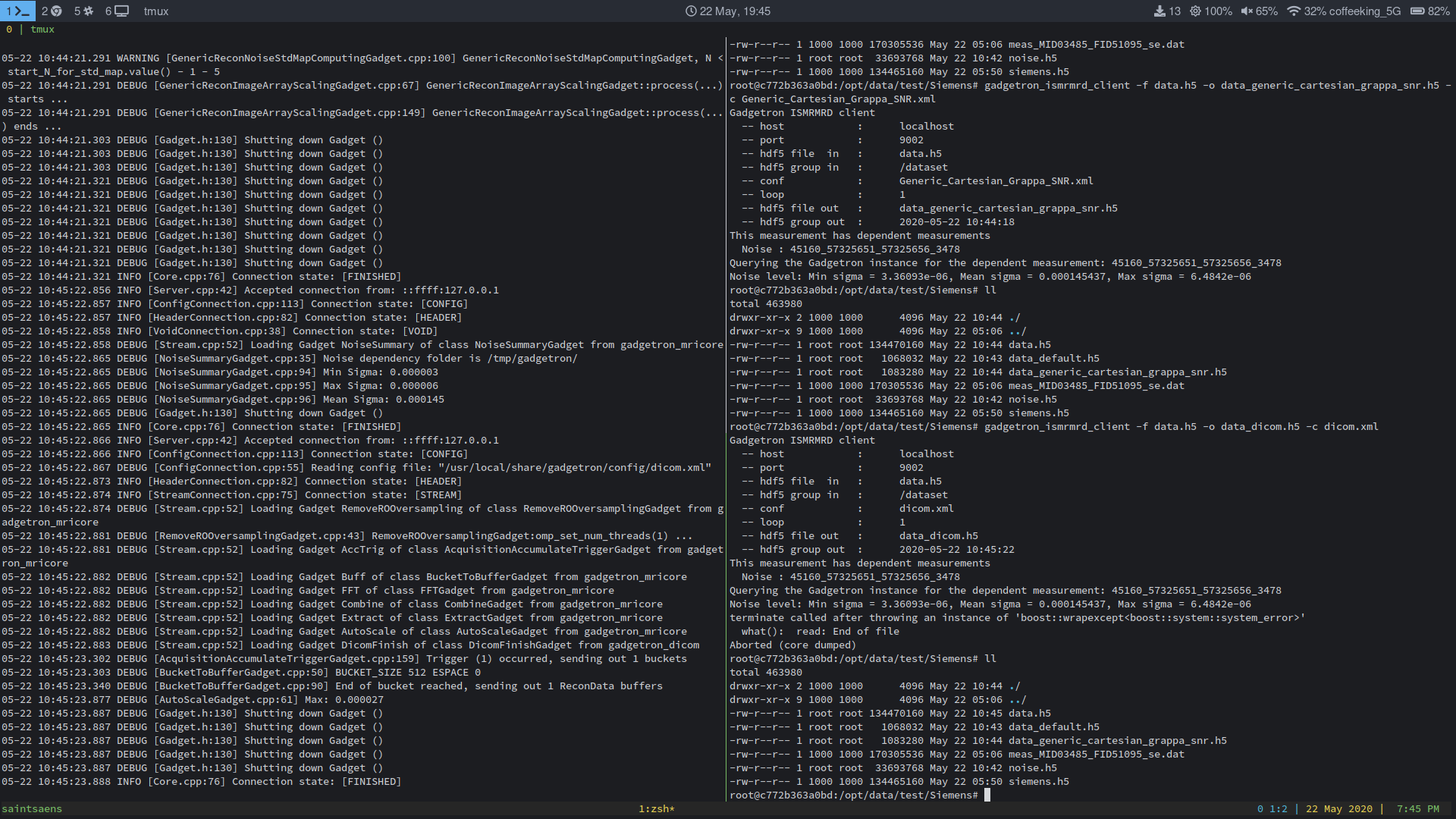Click the tmux title in the top bar

[x=156, y=11]
